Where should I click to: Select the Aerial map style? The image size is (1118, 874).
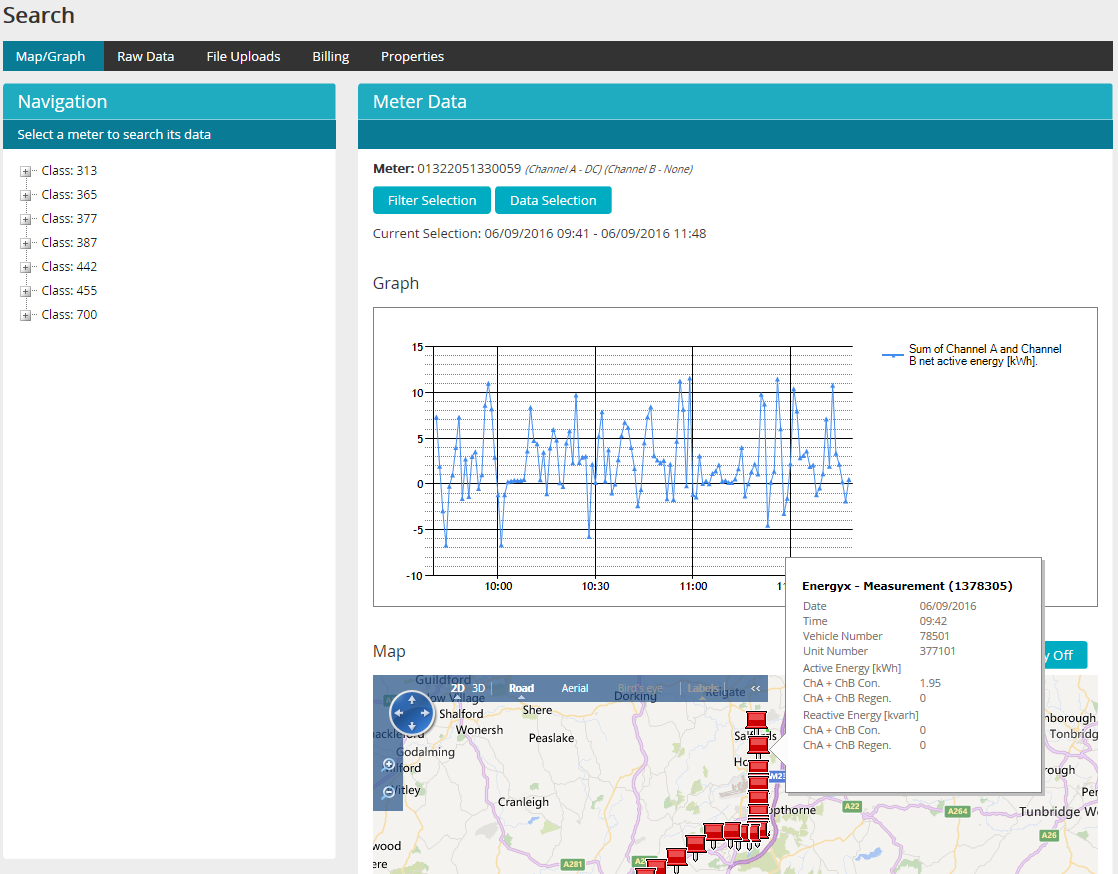[575, 688]
